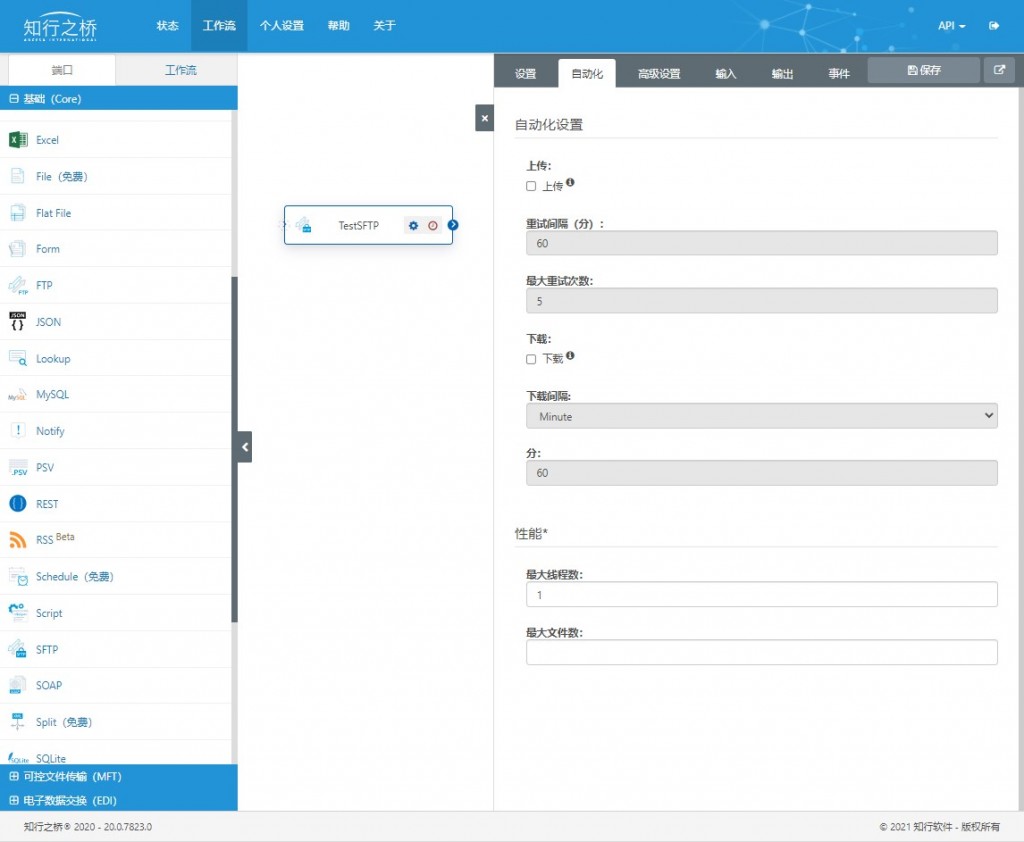Click the JSON connector icon
Image resolution: width=1024 pixels, height=842 pixels.
coord(18,321)
